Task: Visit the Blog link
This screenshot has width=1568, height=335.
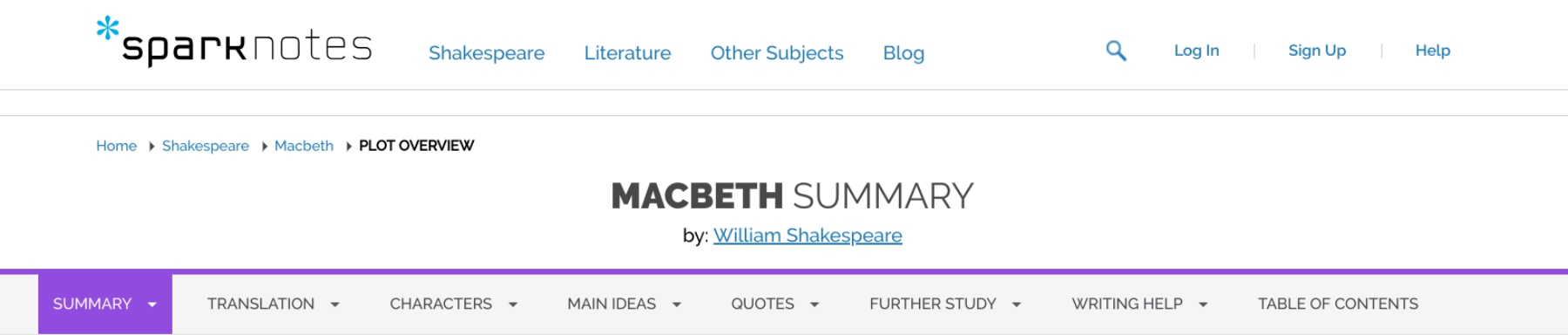Action: (903, 53)
